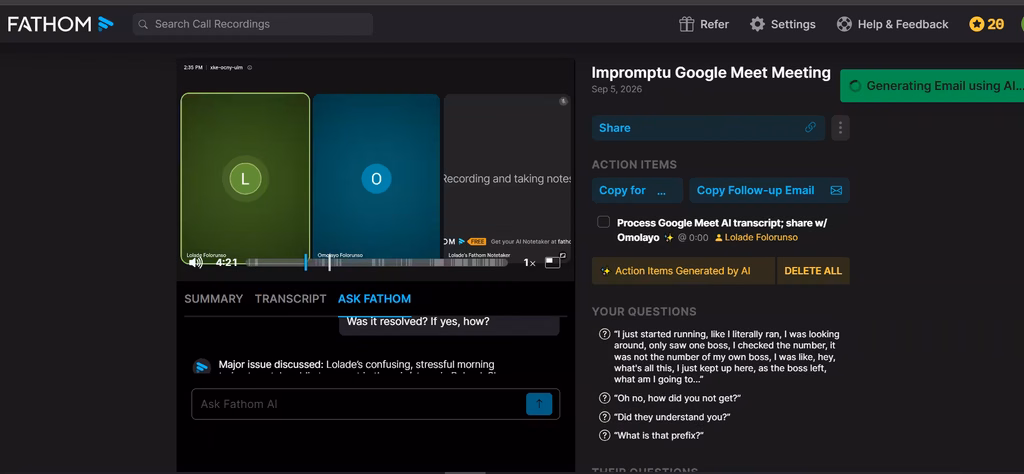
Task: Click the Generating Email using AI notification
Action: coord(932,86)
